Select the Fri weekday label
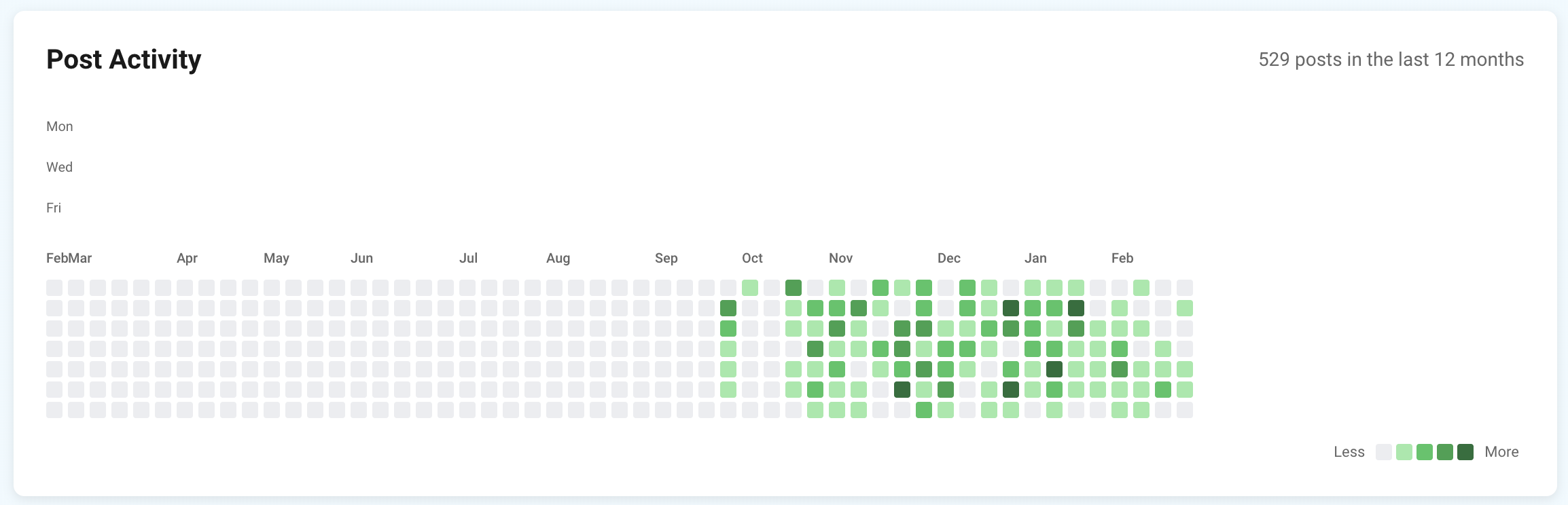Image resolution: width=1568 pixels, height=505 pixels. (54, 208)
